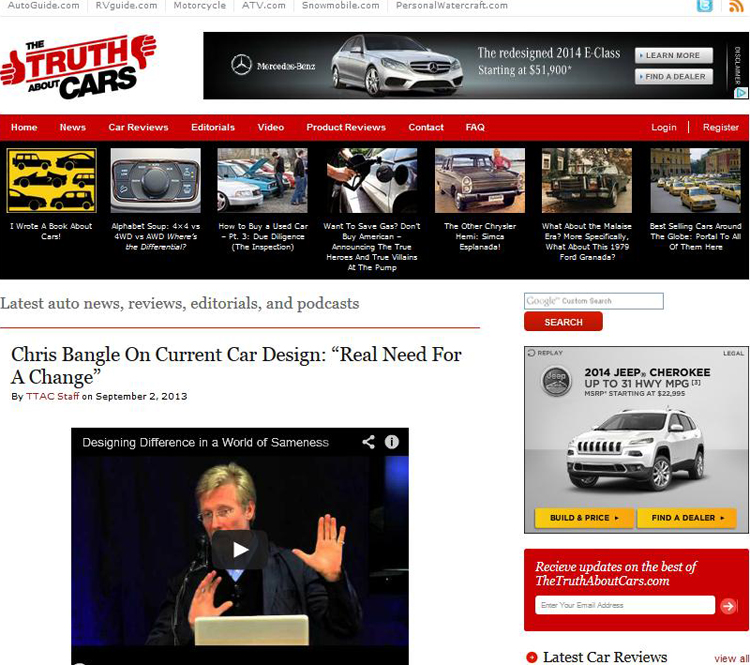750x665 pixels.
Task: Click Find A Dealer on Jeep ad
Action: (687, 518)
